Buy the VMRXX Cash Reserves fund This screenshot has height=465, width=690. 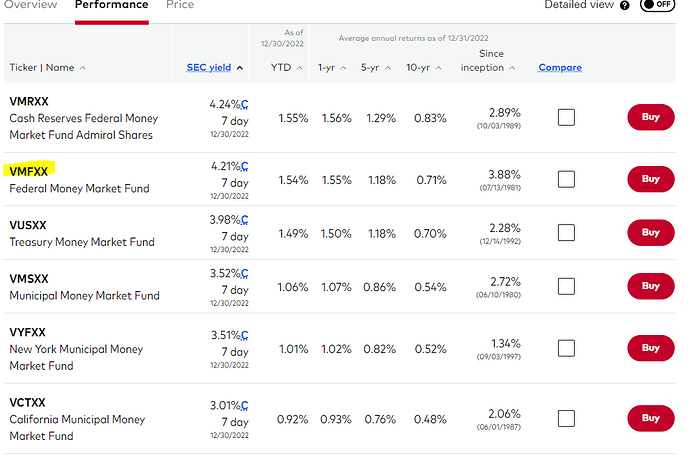(650, 117)
